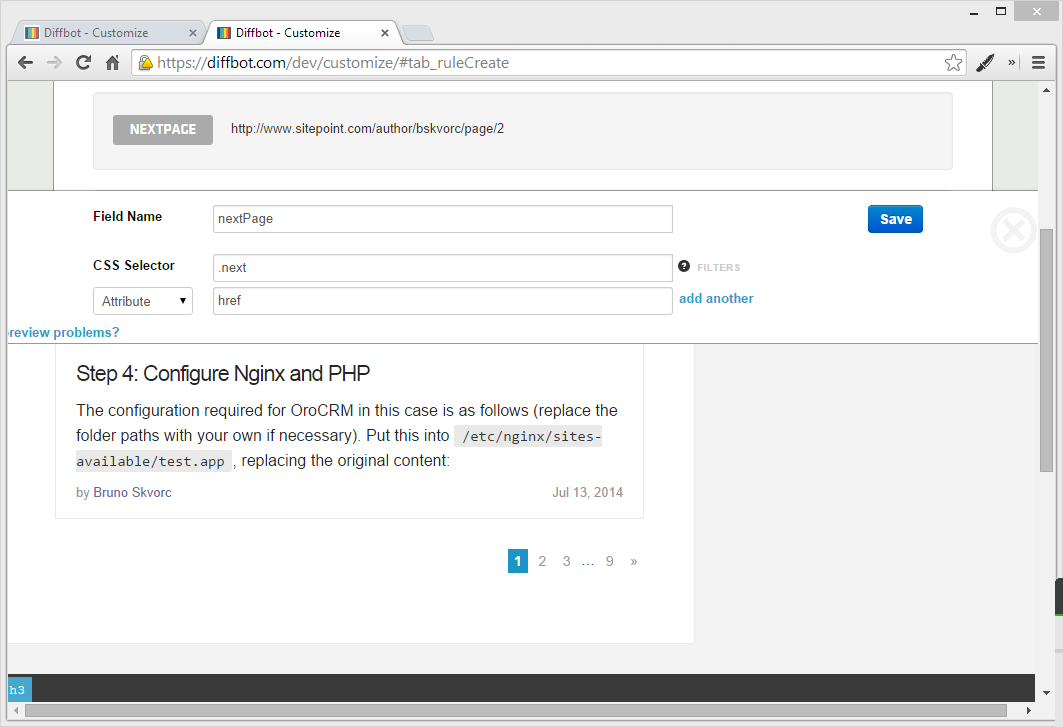Image resolution: width=1063 pixels, height=727 pixels.
Task: Click the Diffbot quill extension icon
Action: pyautogui.click(x=985, y=62)
